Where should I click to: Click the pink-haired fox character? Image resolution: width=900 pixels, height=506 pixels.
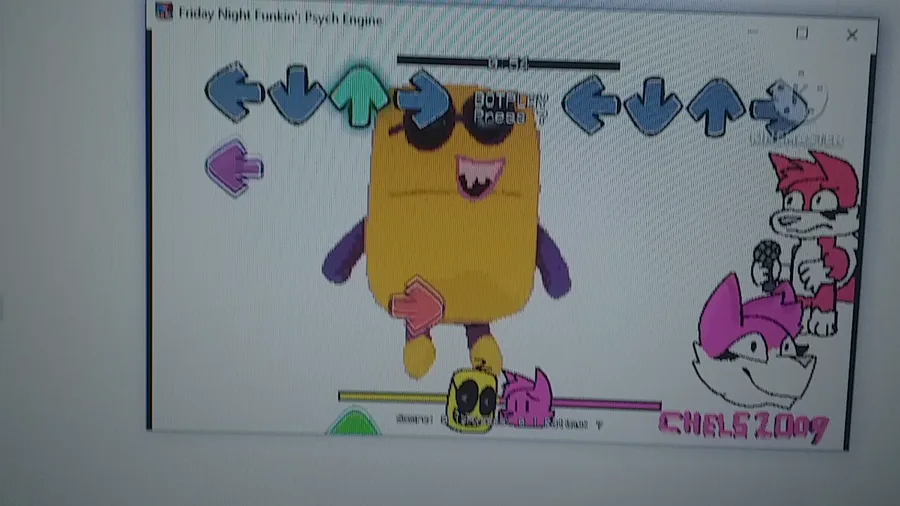pos(753,341)
